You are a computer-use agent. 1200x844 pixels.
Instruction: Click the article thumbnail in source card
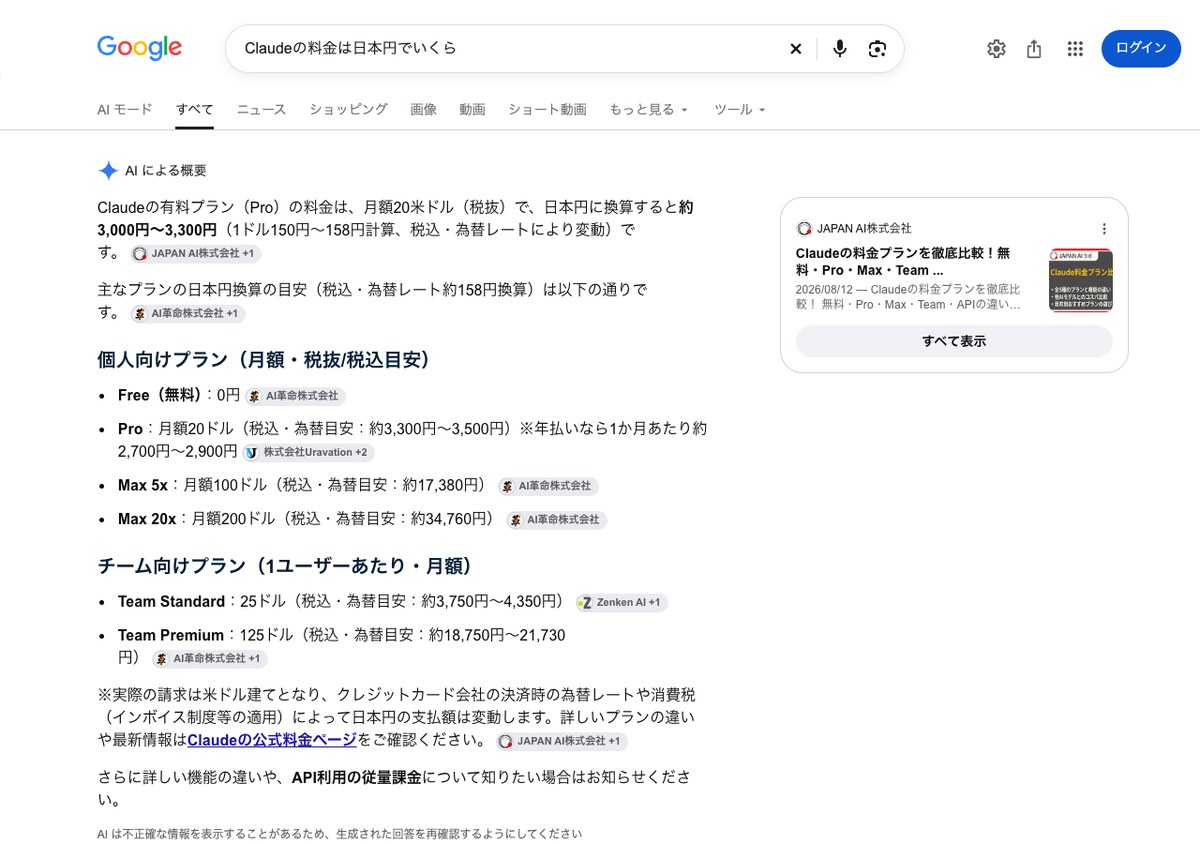pyautogui.click(x=1081, y=280)
